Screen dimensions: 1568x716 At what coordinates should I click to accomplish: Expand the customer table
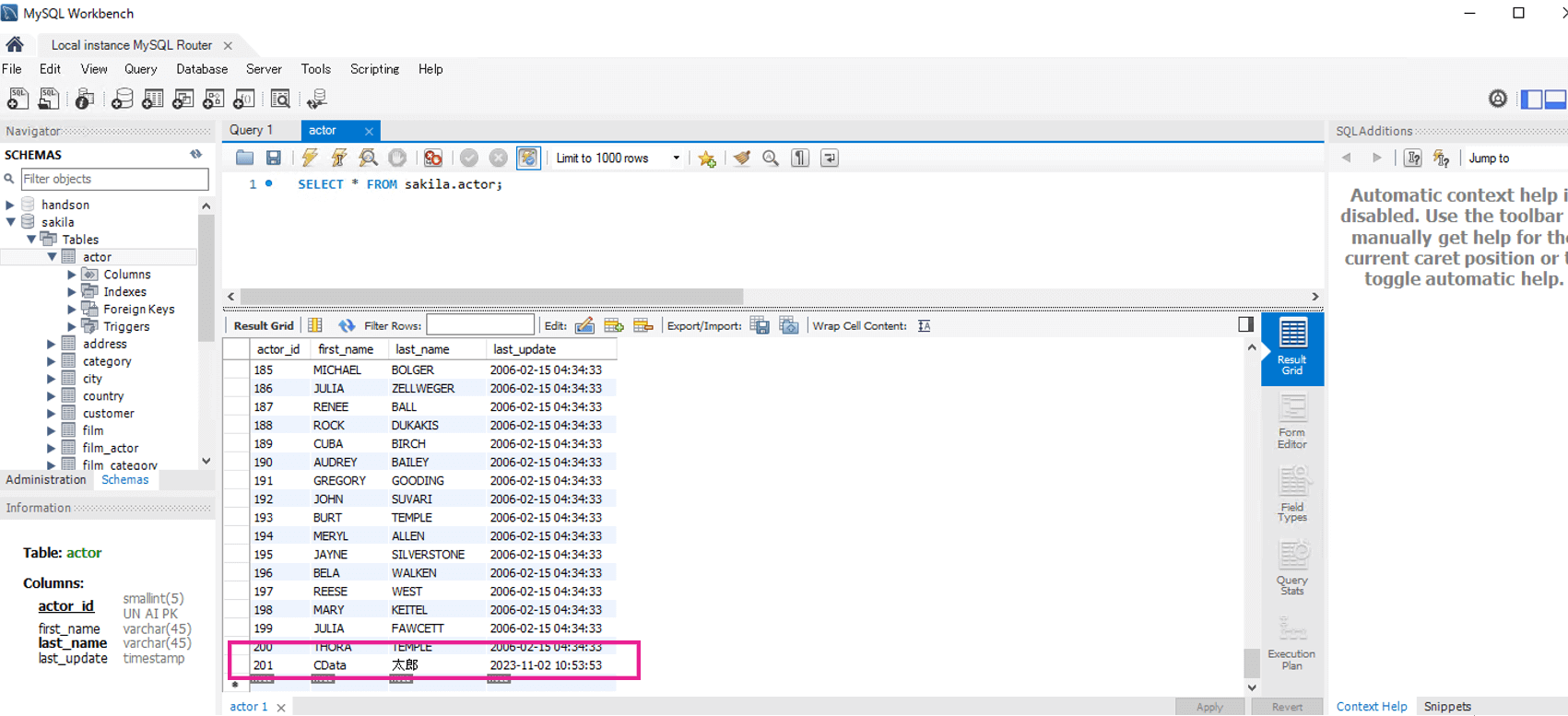click(52, 414)
